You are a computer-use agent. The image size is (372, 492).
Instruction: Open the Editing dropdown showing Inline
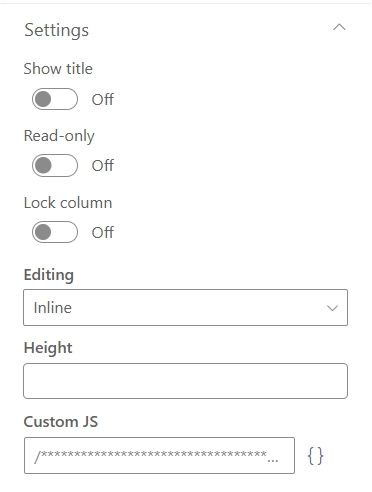pos(185,307)
